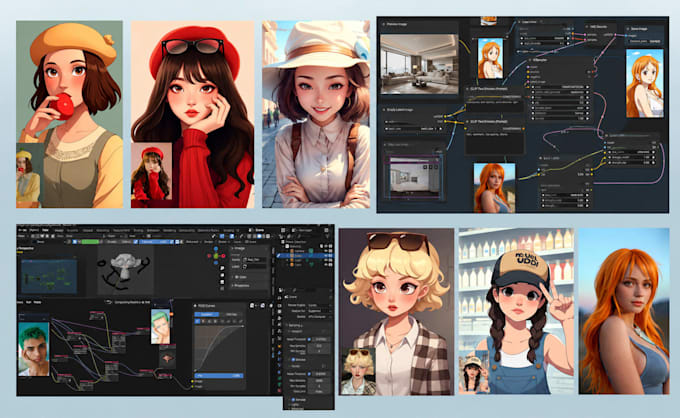The image size is (680, 418).
Task: Open the scheduler selector in KSampler
Action: [560, 113]
